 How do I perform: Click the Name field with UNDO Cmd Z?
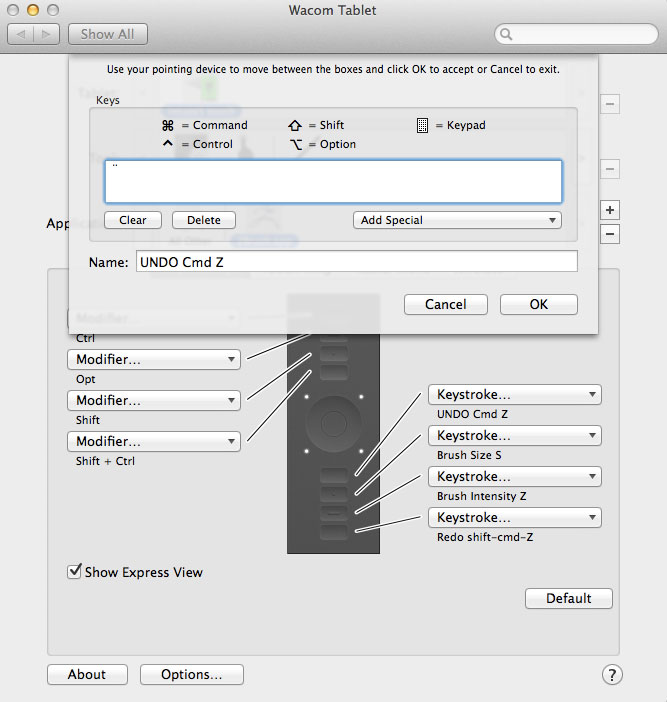(357, 261)
